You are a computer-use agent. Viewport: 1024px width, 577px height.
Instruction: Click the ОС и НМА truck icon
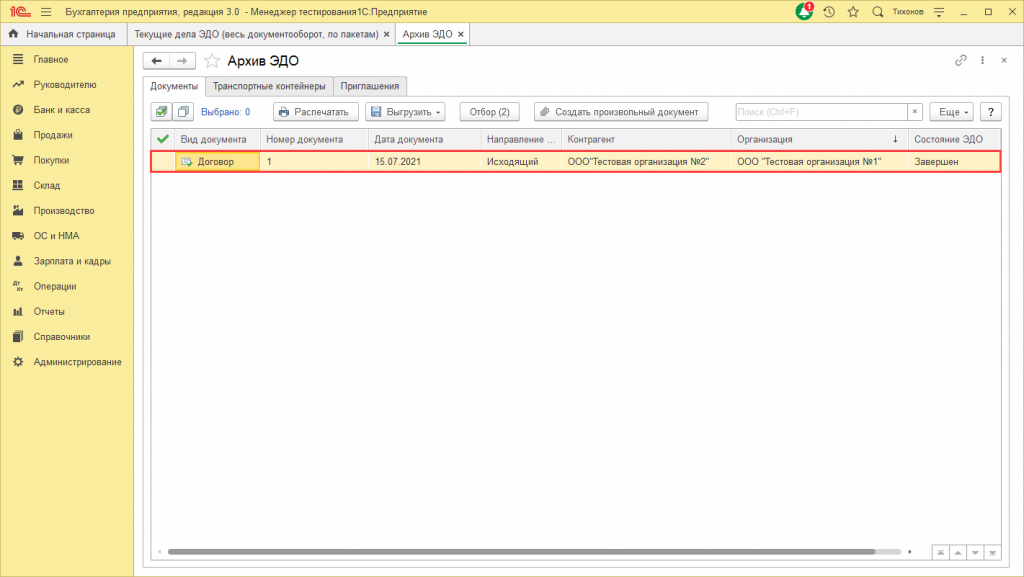click(x=18, y=236)
